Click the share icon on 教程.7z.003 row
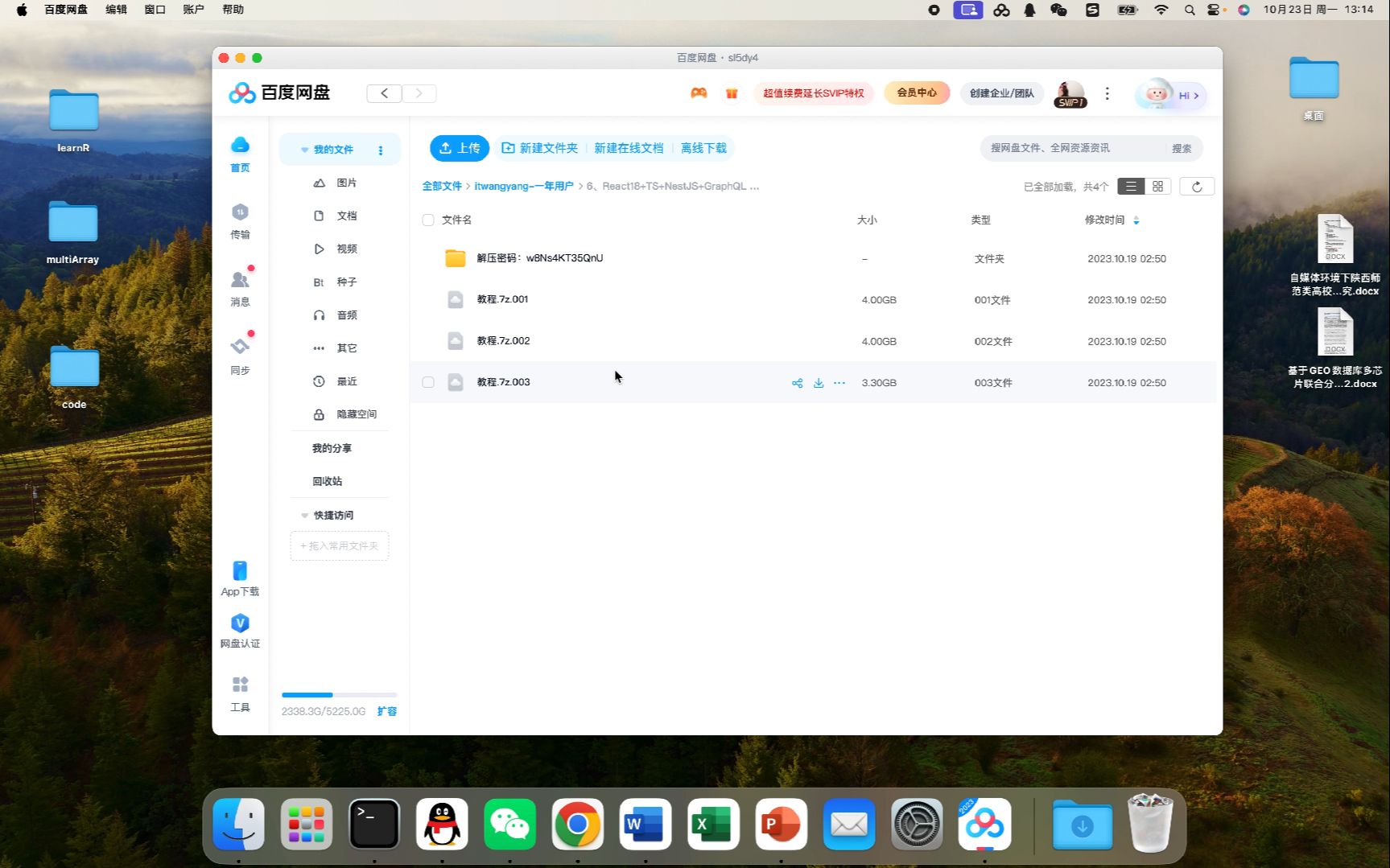Viewport: 1390px width, 868px height. tap(797, 383)
